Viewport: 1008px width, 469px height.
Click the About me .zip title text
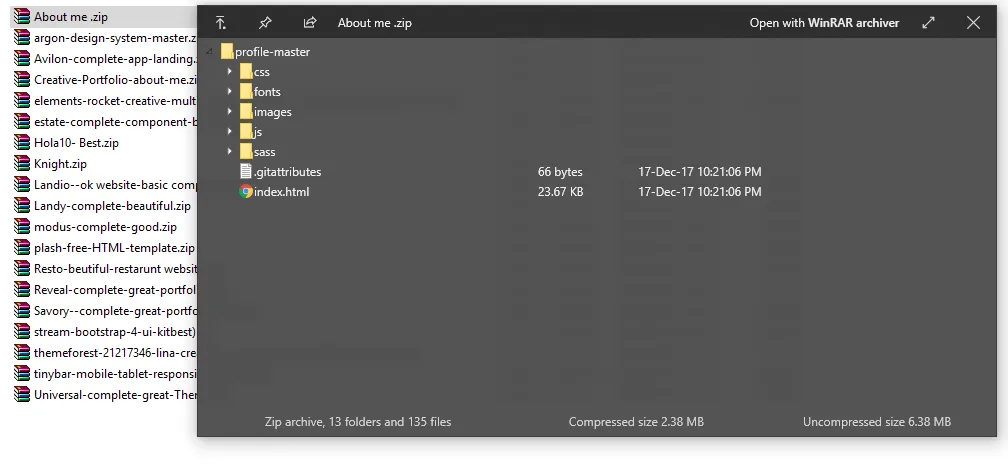click(375, 22)
